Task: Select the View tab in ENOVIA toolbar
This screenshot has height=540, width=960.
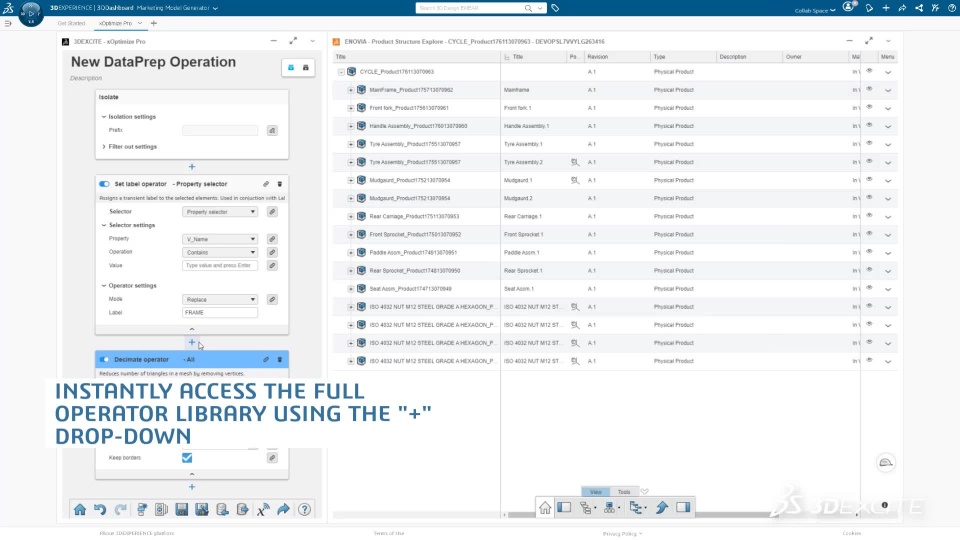Action: coord(596,492)
